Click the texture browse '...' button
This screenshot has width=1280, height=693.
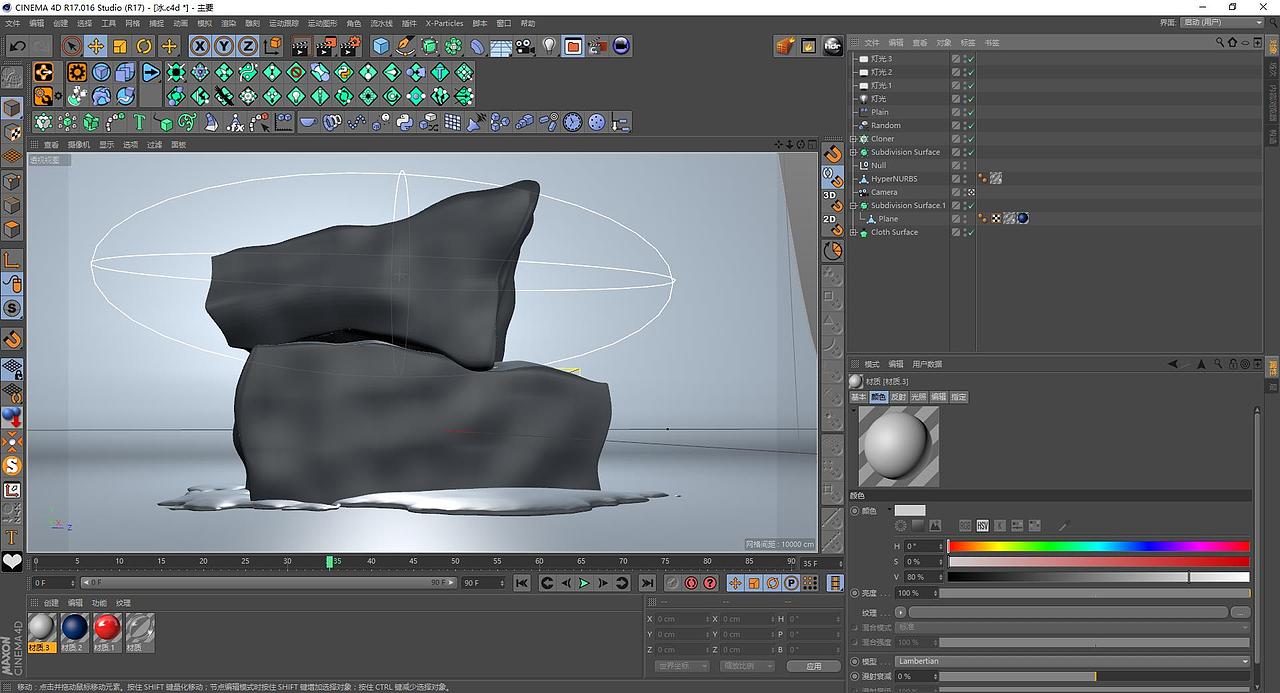pos(1240,612)
